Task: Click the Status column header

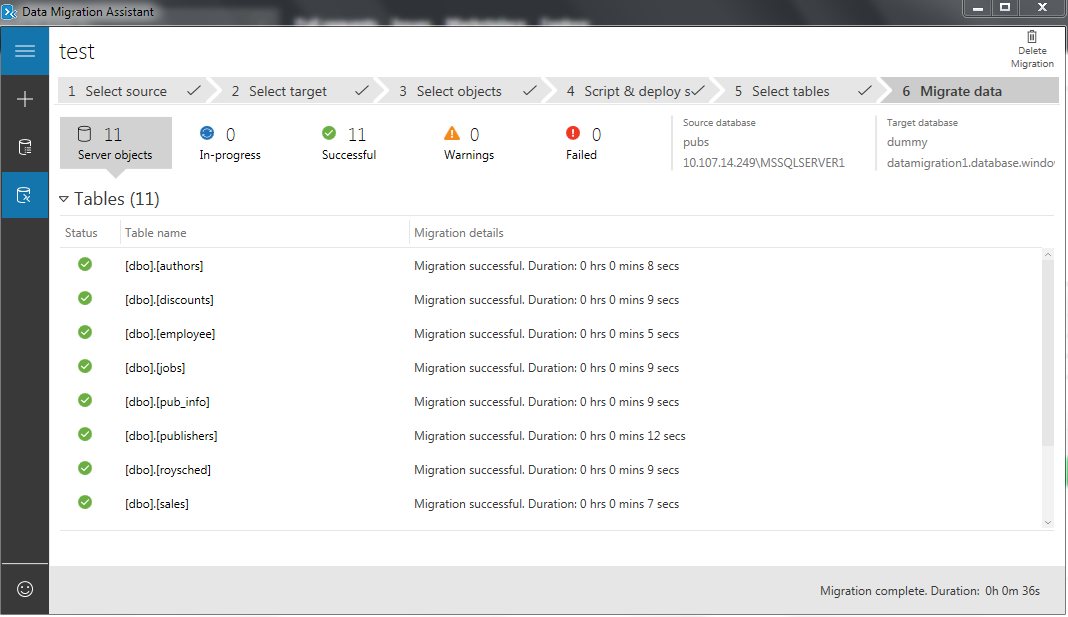Action: (x=81, y=233)
